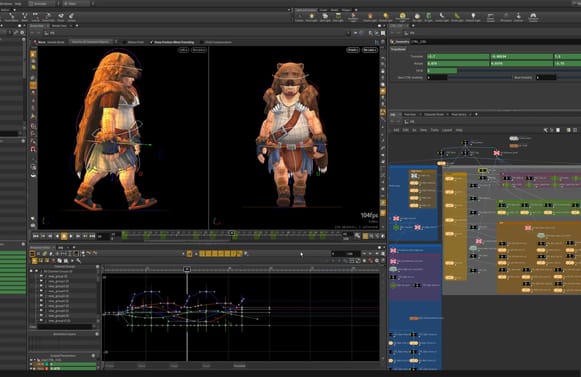581x377 pixels.
Task: Toggle Keep Position When Parenting checkbox
Action: pos(151,42)
